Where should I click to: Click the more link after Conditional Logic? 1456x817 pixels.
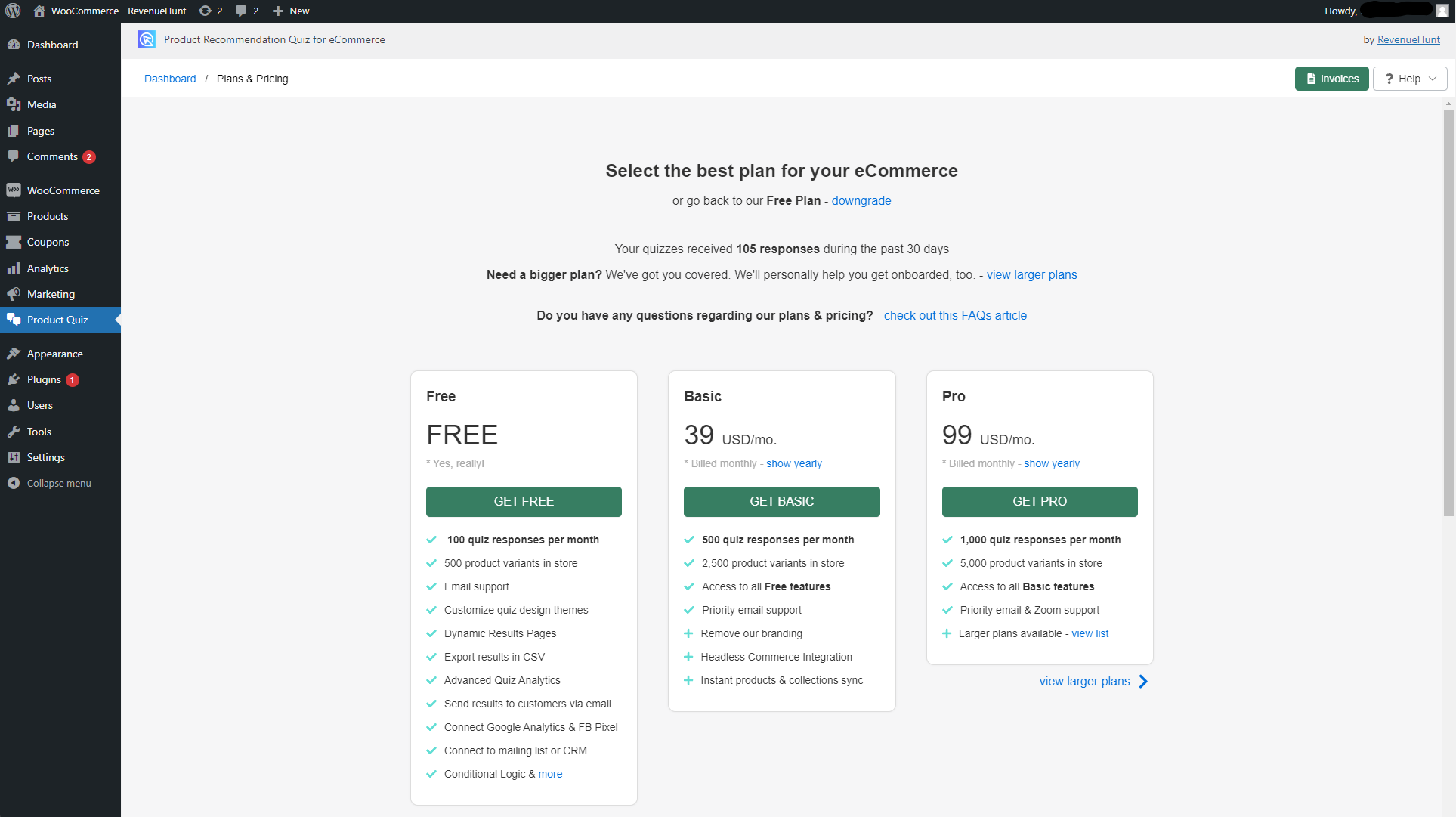pos(550,775)
